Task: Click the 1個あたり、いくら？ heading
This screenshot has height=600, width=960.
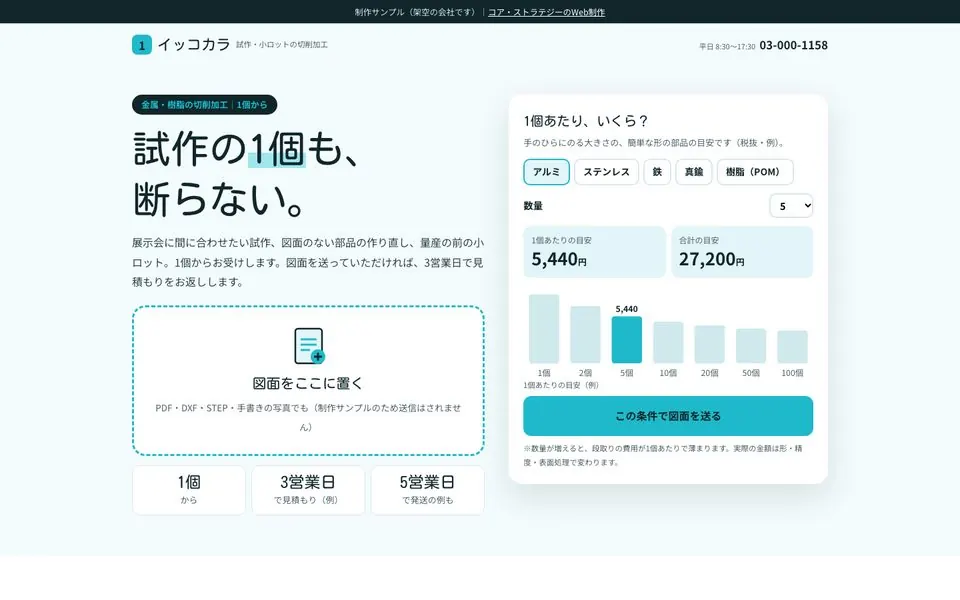Action: (586, 121)
